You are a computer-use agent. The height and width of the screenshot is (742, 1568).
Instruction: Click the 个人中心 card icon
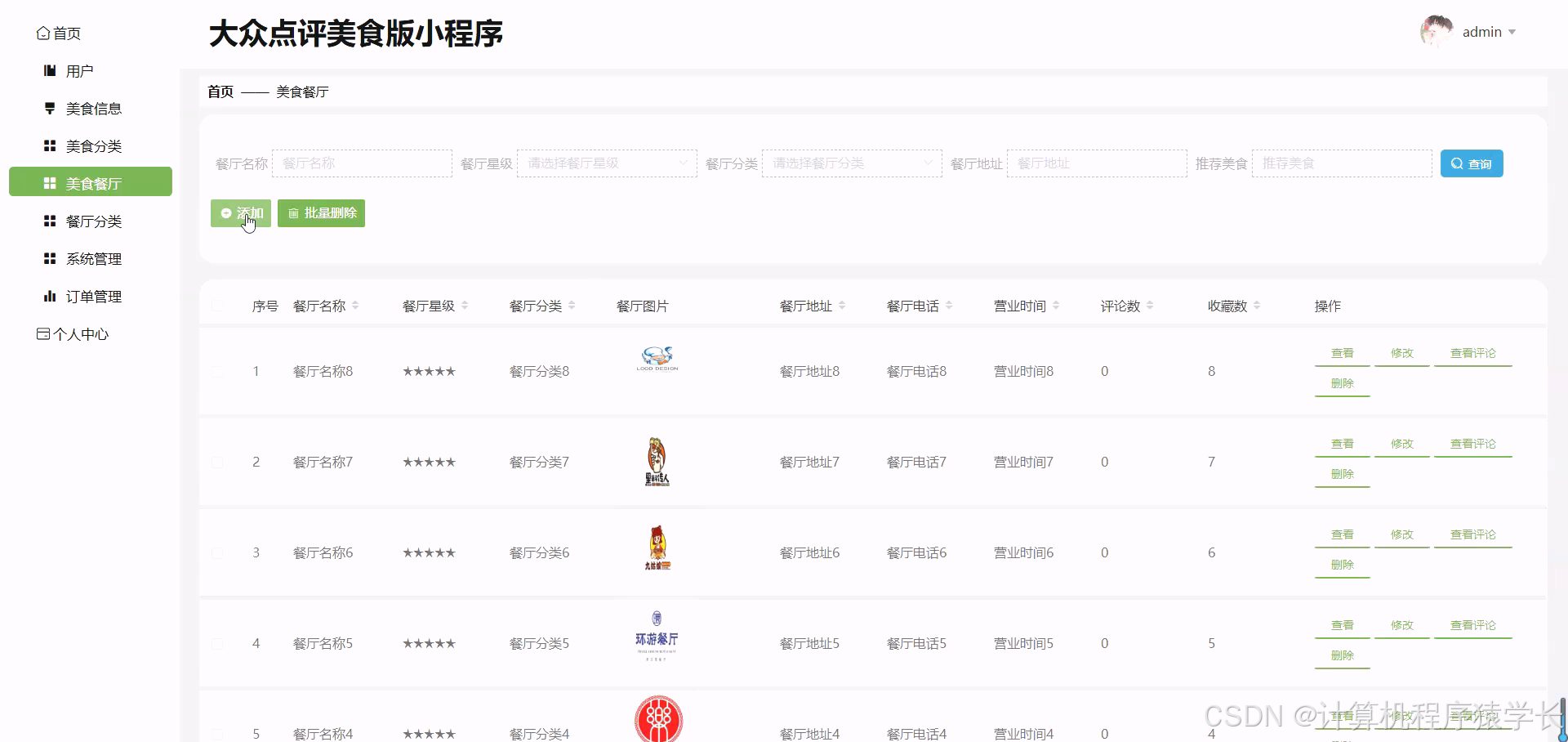click(x=43, y=334)
